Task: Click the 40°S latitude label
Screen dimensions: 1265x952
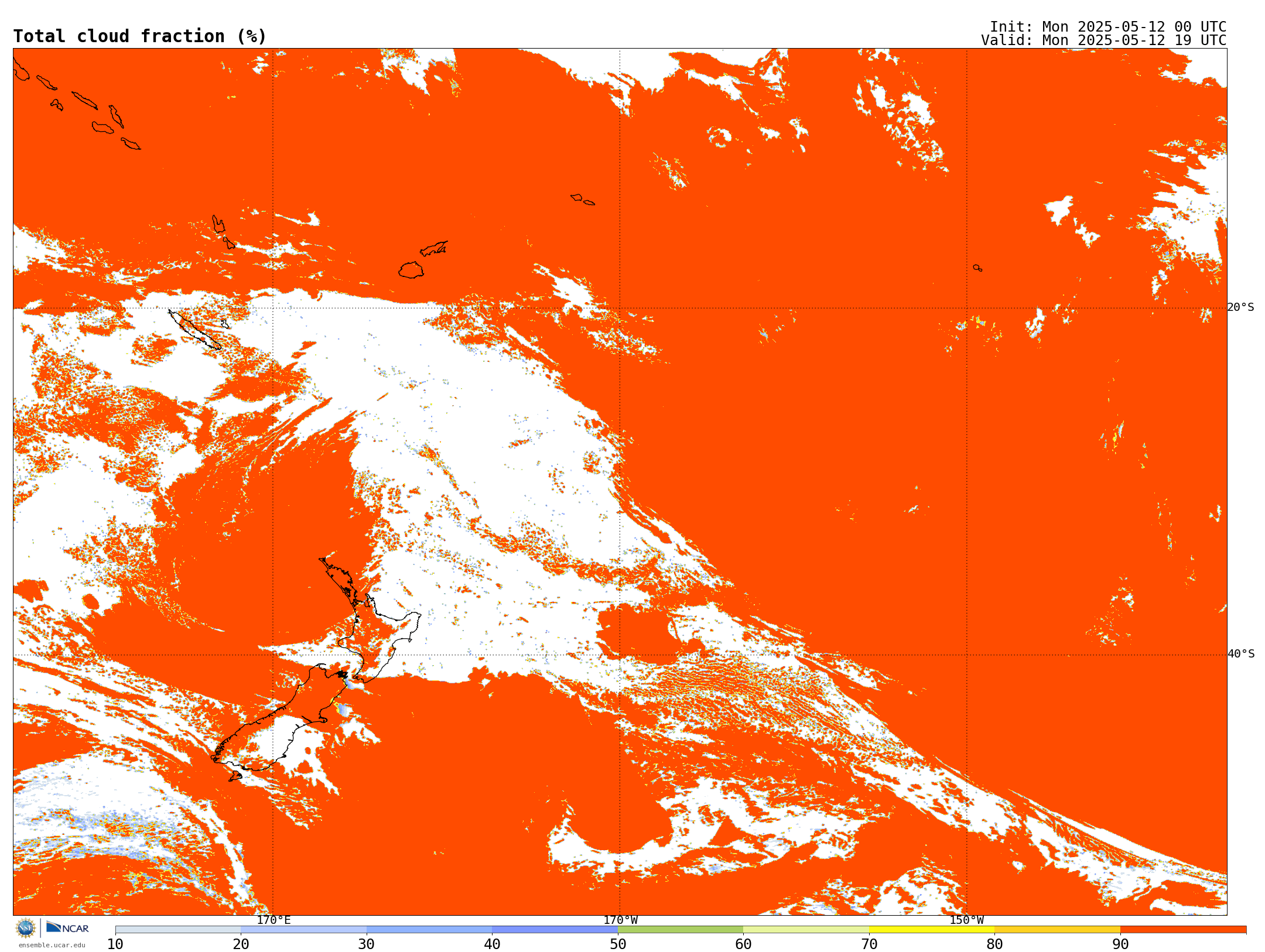Action: point(1241,654)
